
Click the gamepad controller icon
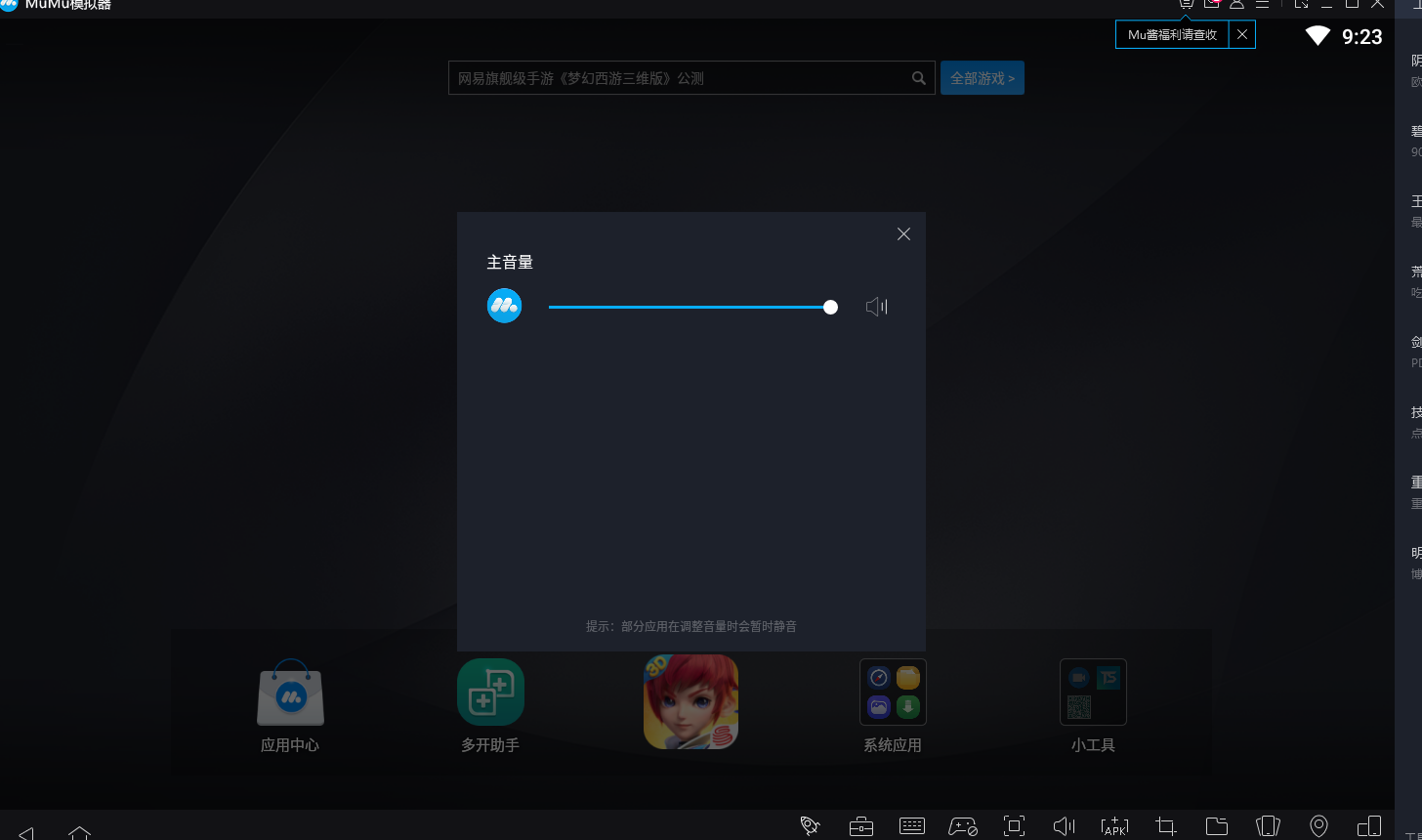pos(963,826)
